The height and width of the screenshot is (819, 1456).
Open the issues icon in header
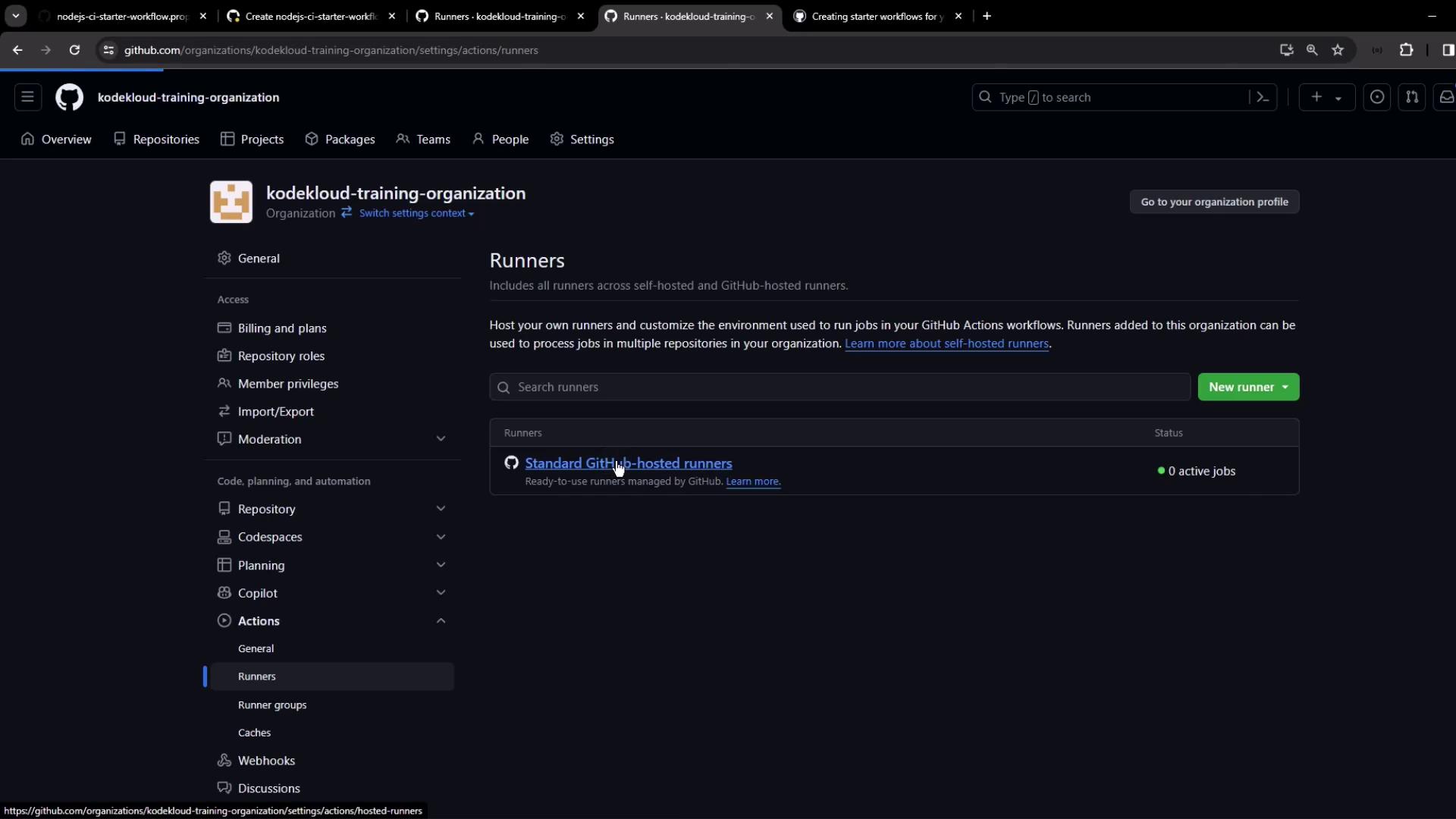tap(1377, 97)
